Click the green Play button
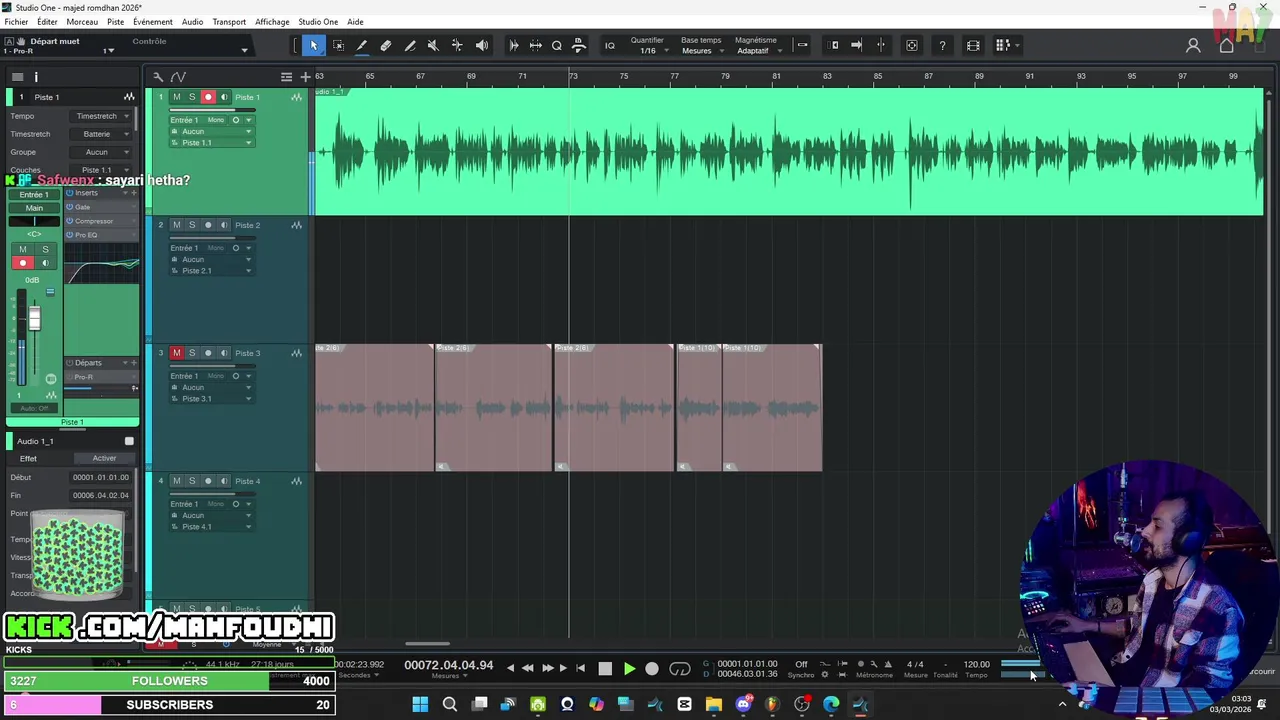1280x720 pixels. [x=629, y=669]
